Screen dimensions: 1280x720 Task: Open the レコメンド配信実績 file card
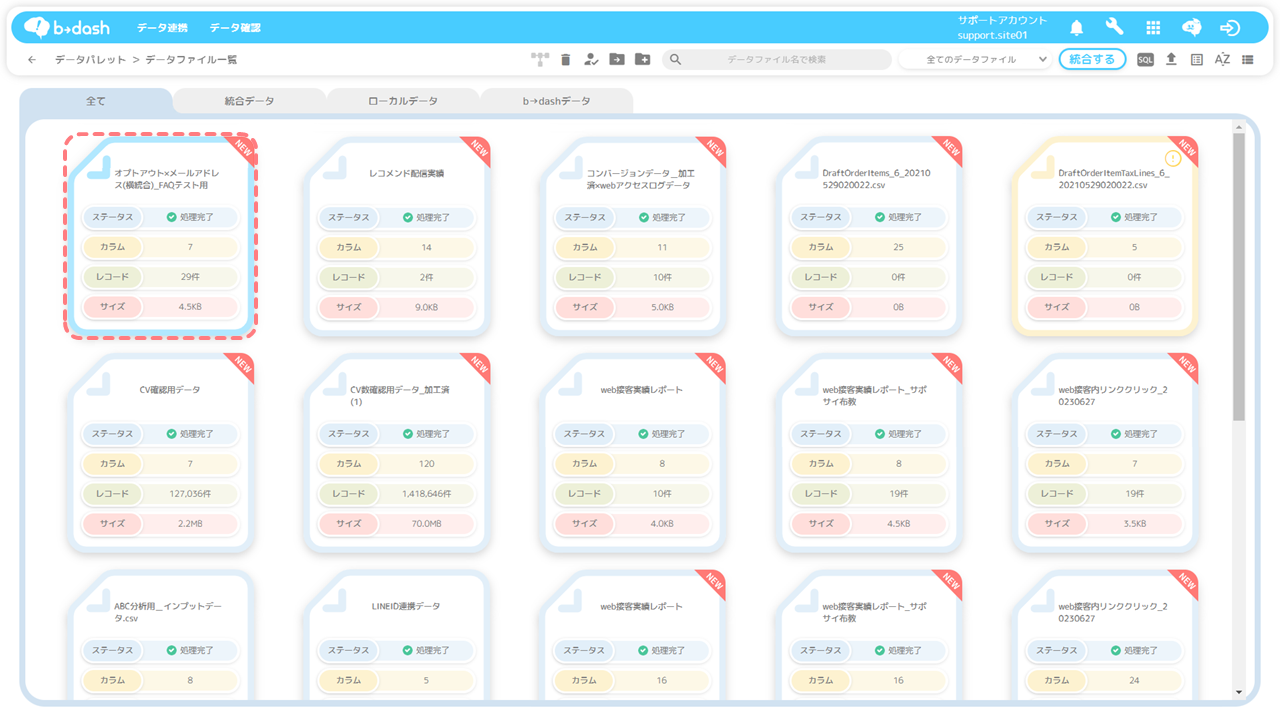pos(397,235)
